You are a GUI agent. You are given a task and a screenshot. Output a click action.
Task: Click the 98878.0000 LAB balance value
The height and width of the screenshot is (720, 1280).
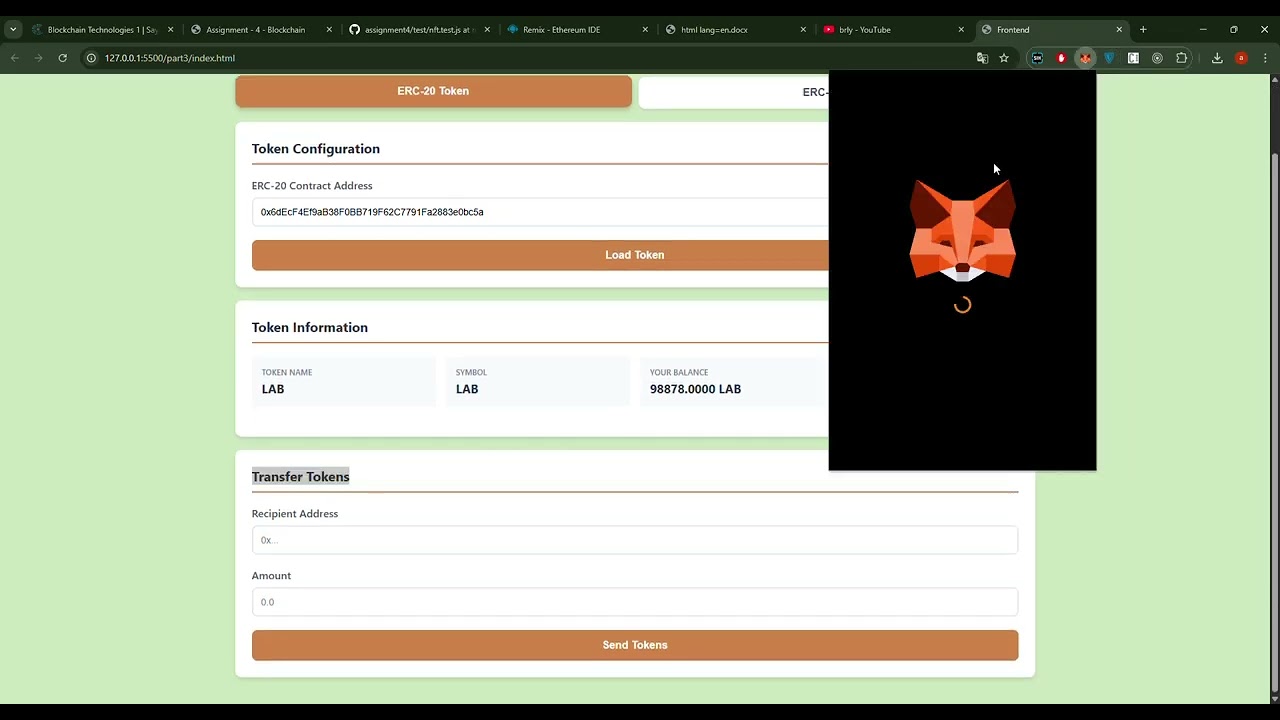pyautogui.click(x=695, y=389)
